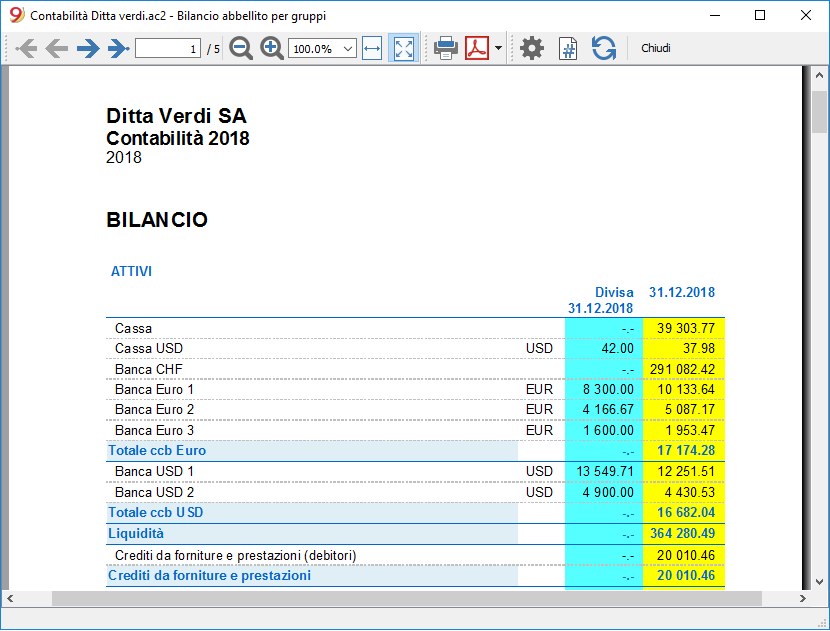Viewport: 830px width, 631px height.
Task: Click the cyan cell '42.00'
Action: (x=617, y=348)
